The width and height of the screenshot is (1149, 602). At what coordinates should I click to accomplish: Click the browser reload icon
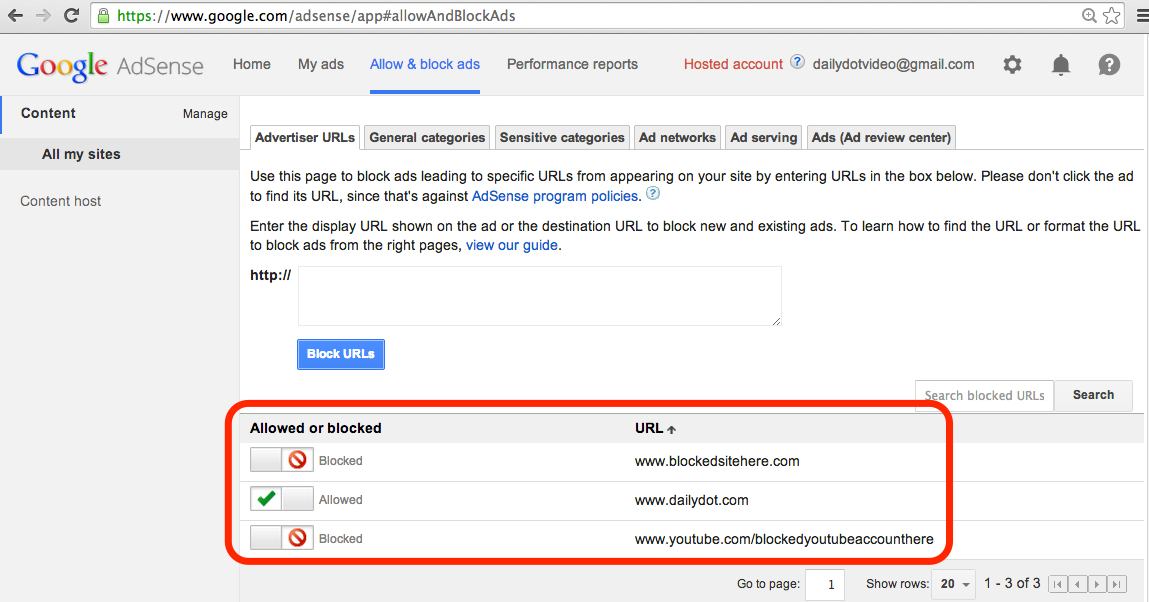coord(71,16)
